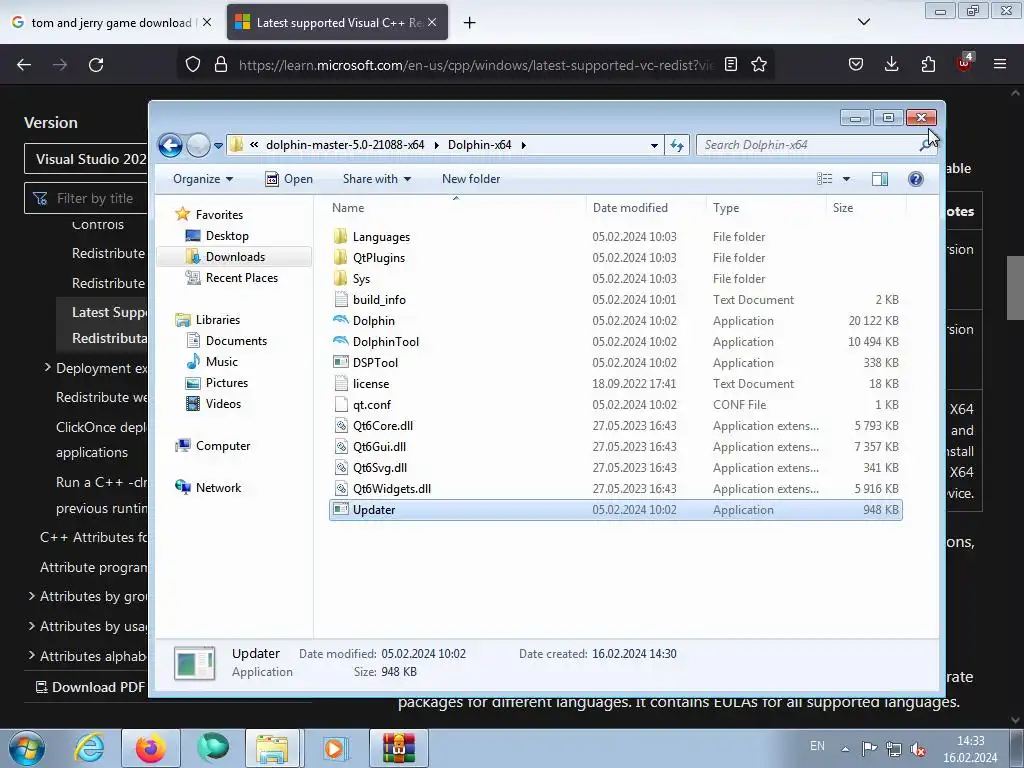This screenshot has width=1024, height=768.
Task: Select Updater application row
Action: coord(616,510)
